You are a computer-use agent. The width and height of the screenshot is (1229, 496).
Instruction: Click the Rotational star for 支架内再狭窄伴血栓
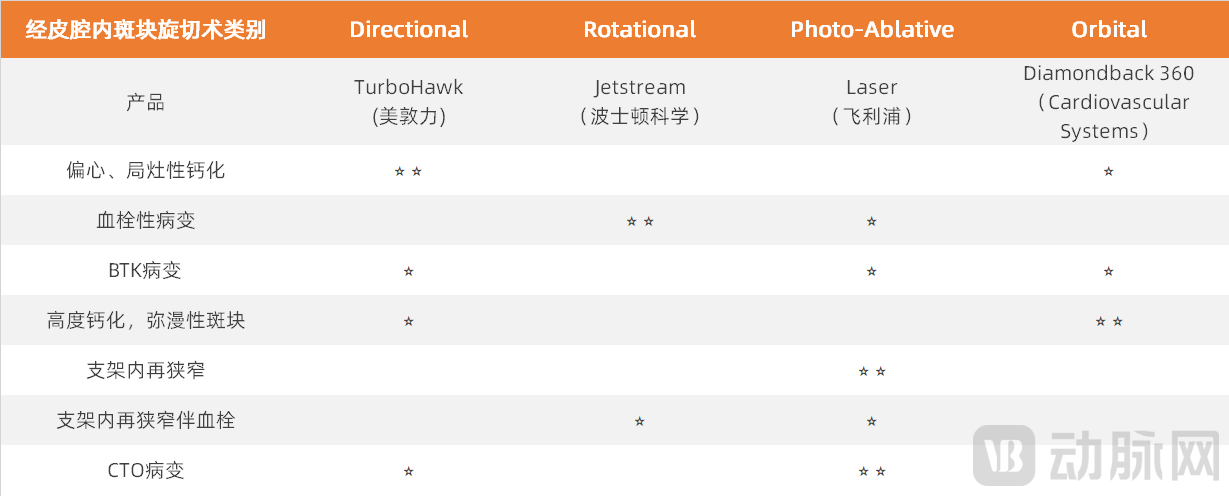coord(640,422)
